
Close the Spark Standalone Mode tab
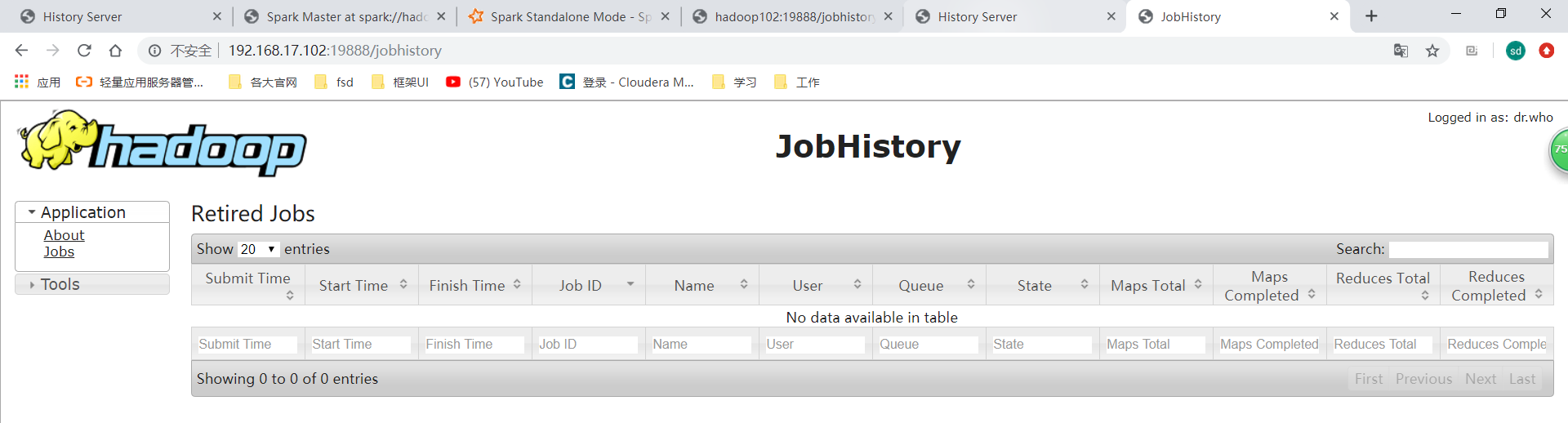[665, 16]
